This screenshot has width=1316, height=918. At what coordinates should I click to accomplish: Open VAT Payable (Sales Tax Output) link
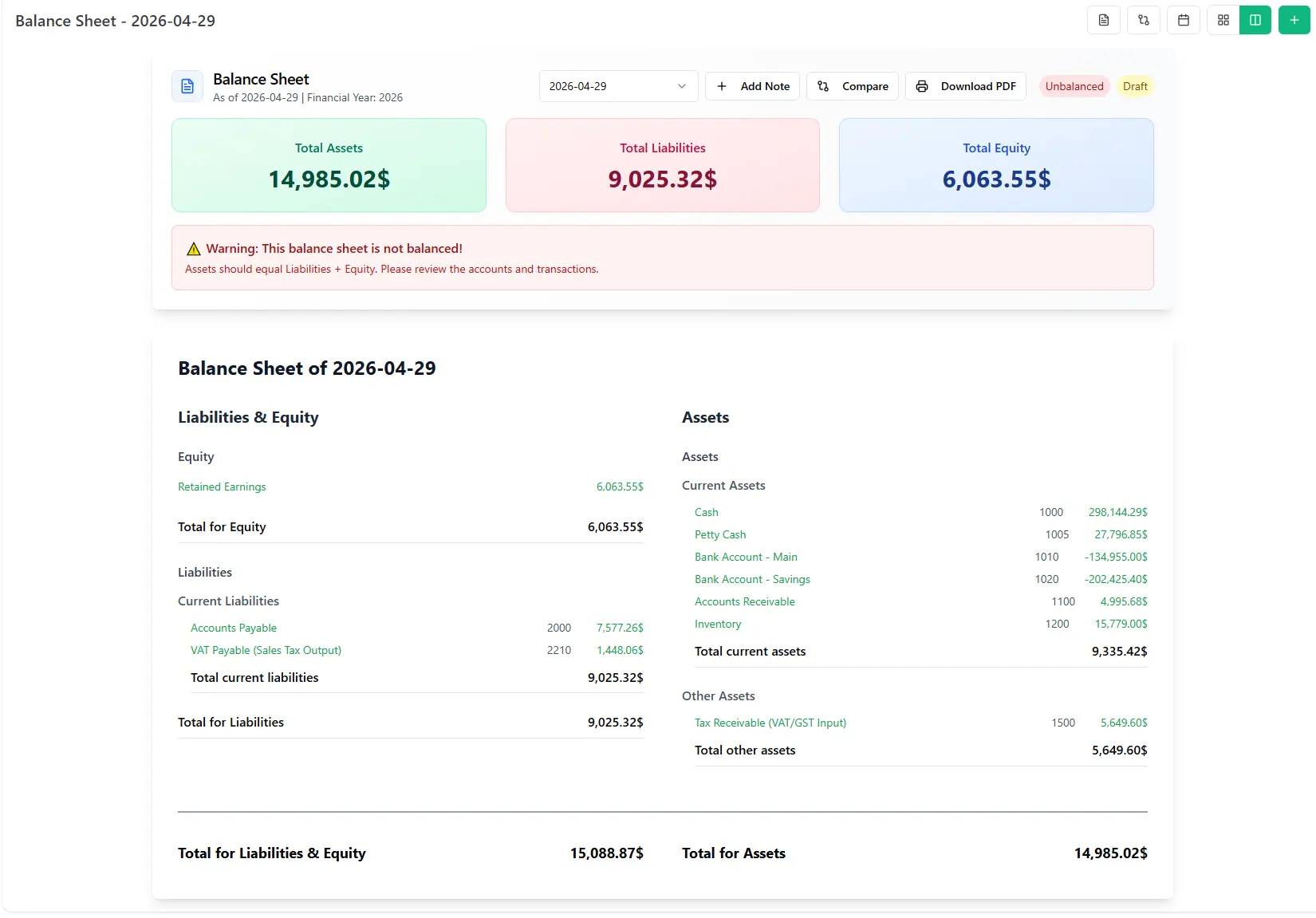coord(266,650)
